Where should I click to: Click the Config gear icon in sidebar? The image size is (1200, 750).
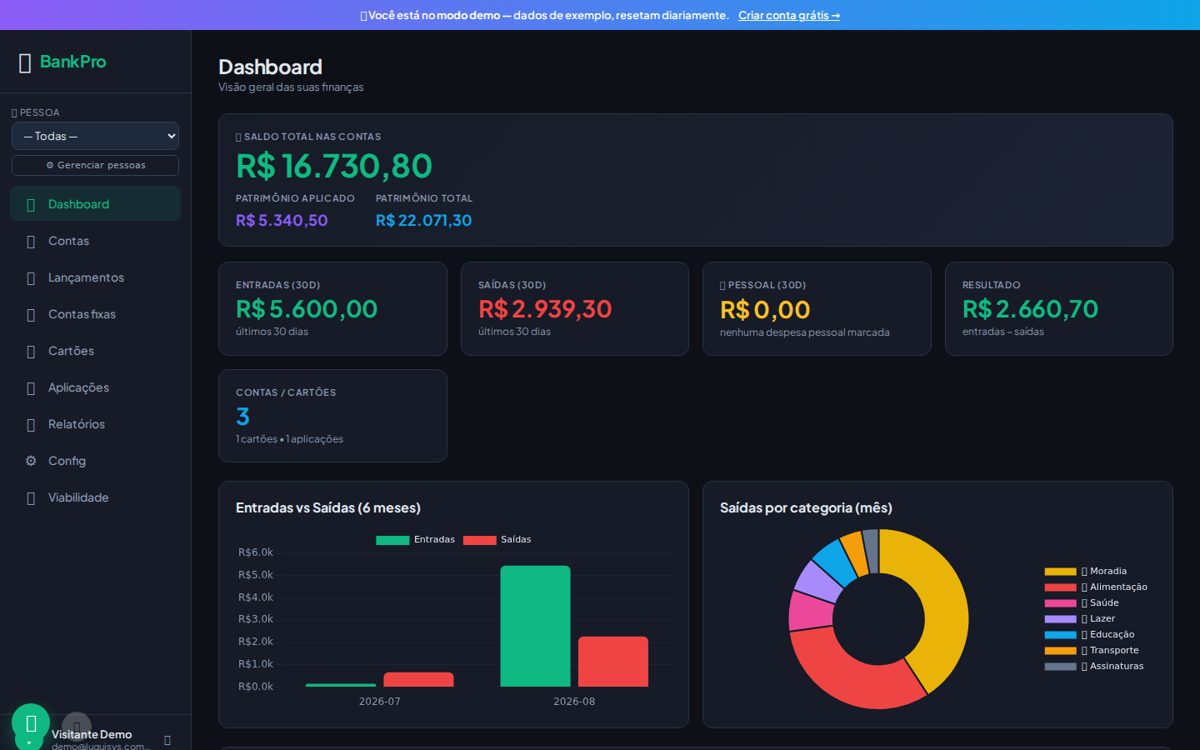[x=30, y=461]
